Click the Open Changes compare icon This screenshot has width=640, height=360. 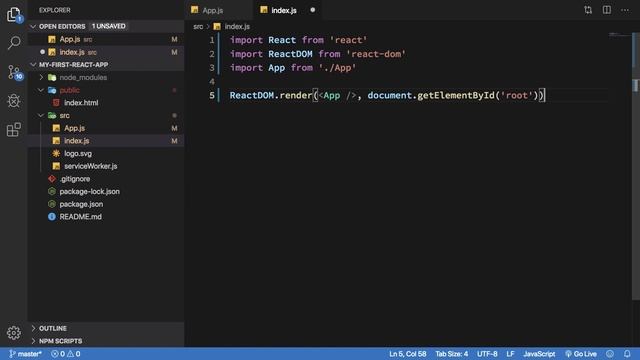[588, 10]
